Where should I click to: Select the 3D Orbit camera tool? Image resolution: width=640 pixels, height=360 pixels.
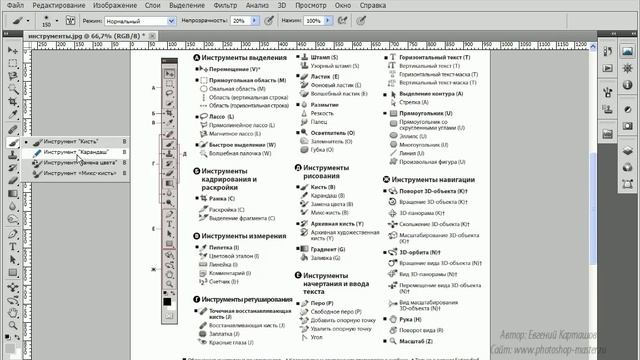[x=13, y=300]
